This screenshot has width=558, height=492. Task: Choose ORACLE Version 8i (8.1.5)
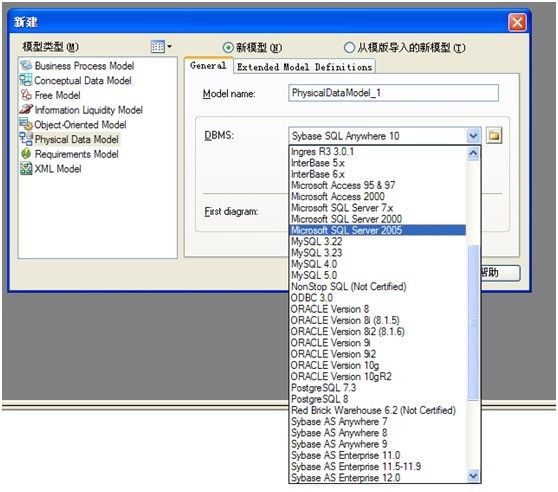point(378,320)
